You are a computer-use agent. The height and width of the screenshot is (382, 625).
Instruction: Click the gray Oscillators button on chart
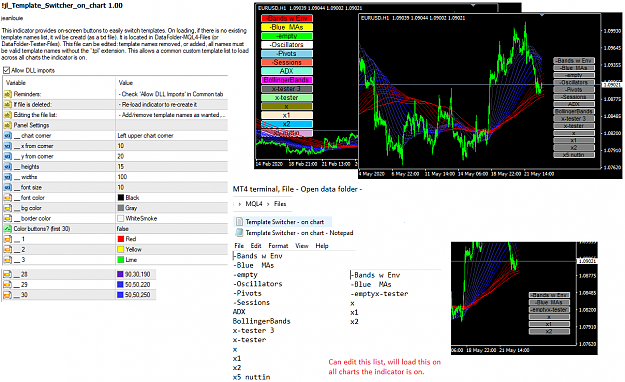(x=574, y=83)
